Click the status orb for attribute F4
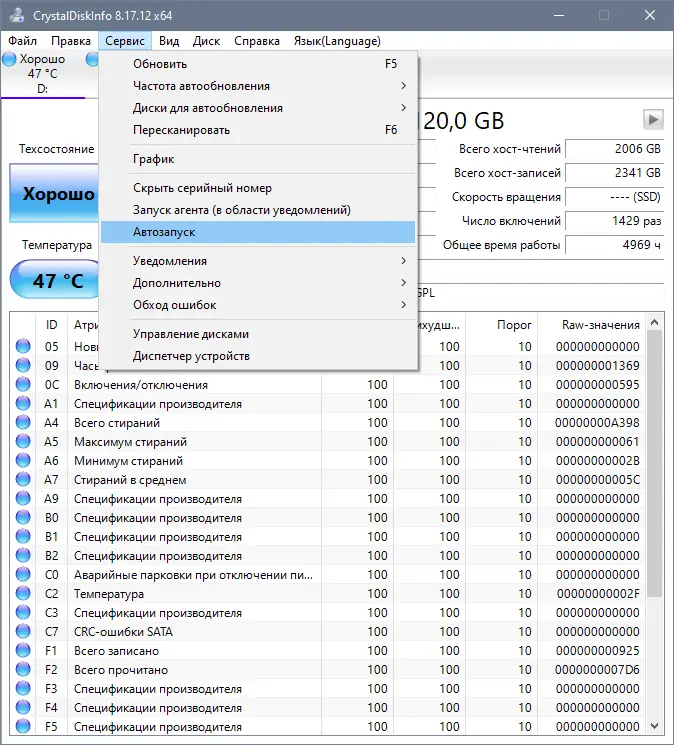The height and width of the screenshot is (745, 674). (23, 707)
